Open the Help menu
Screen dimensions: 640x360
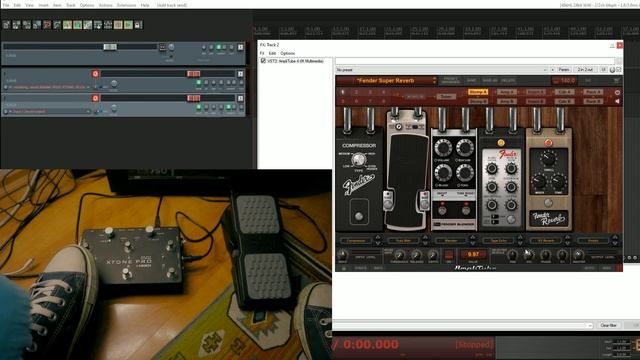point(145,5)
